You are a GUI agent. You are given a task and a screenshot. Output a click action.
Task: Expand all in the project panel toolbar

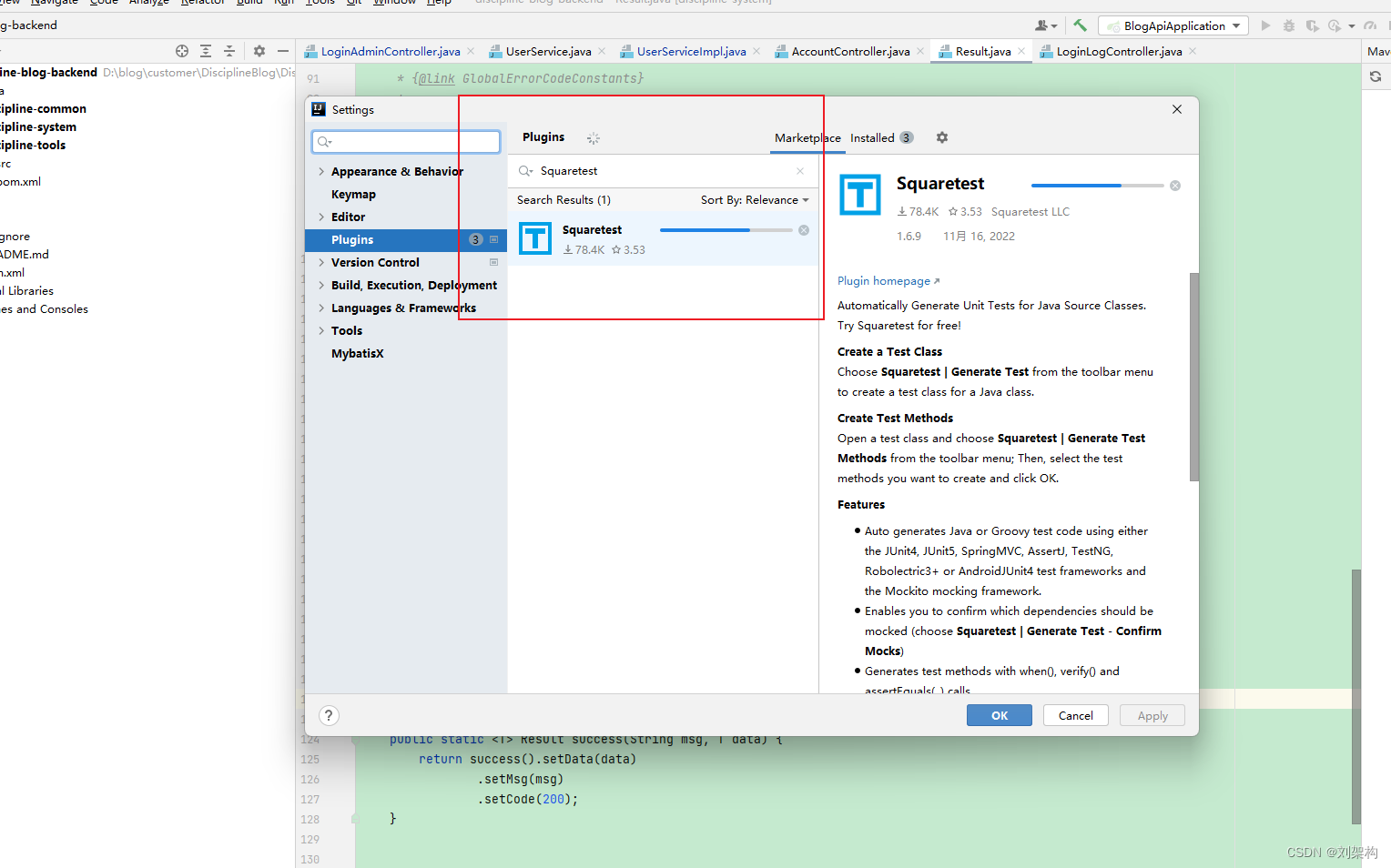click(206, 51)
